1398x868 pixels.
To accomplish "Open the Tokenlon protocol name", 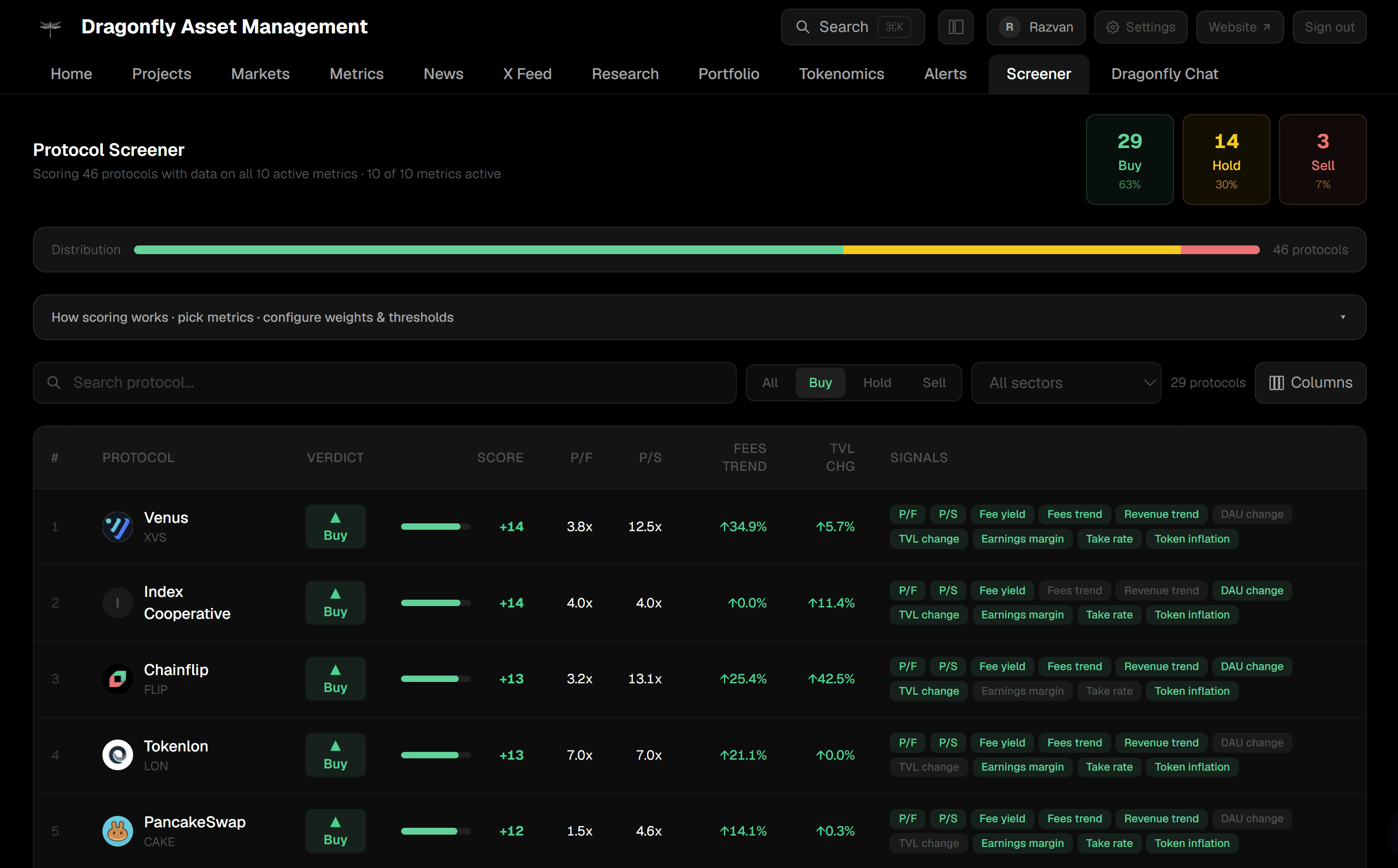I will point(176,746).
